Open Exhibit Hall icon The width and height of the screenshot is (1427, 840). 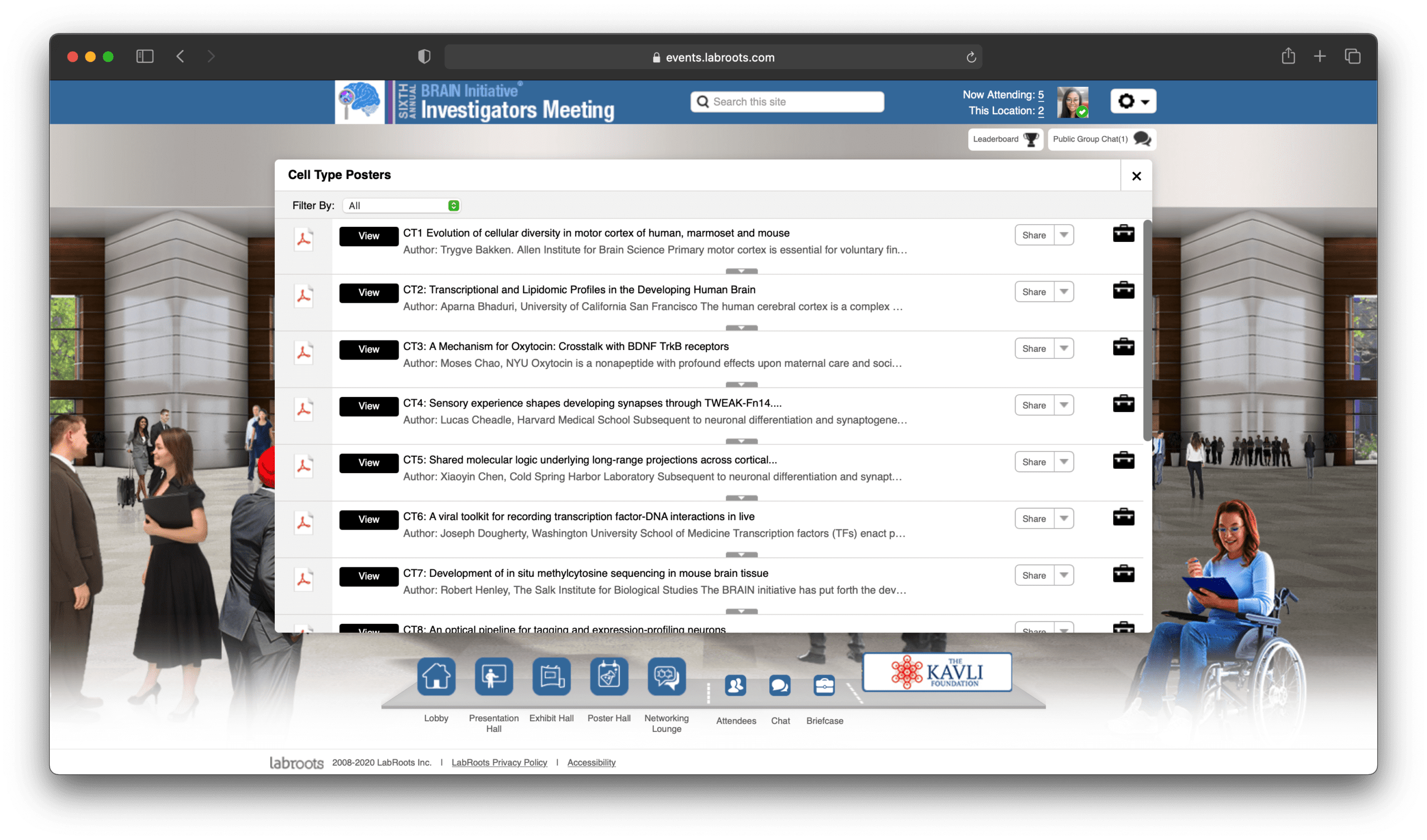[551, 676]
